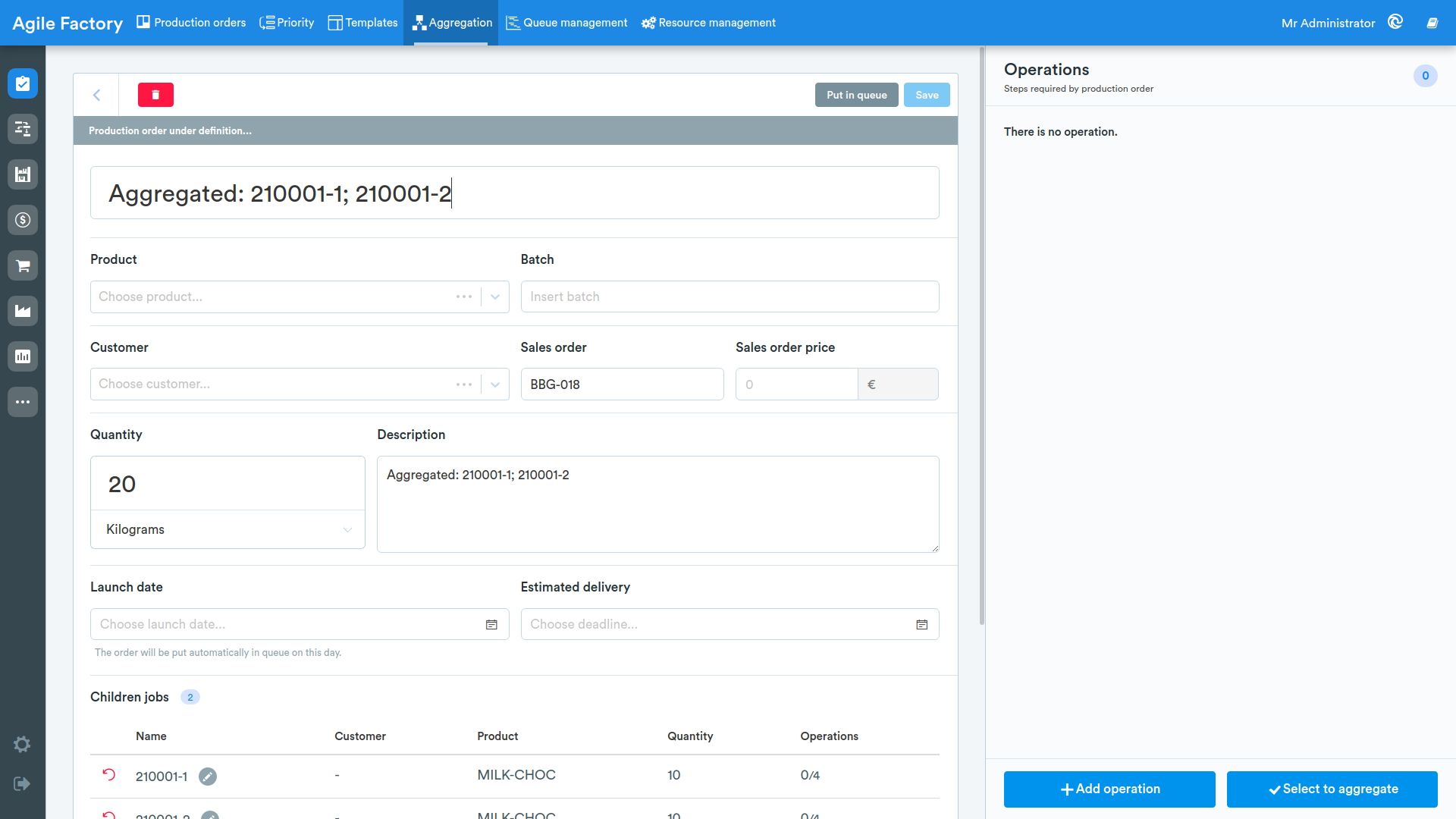
Task: Open the priority list sidebar icon
Action: tap(23, 129)
